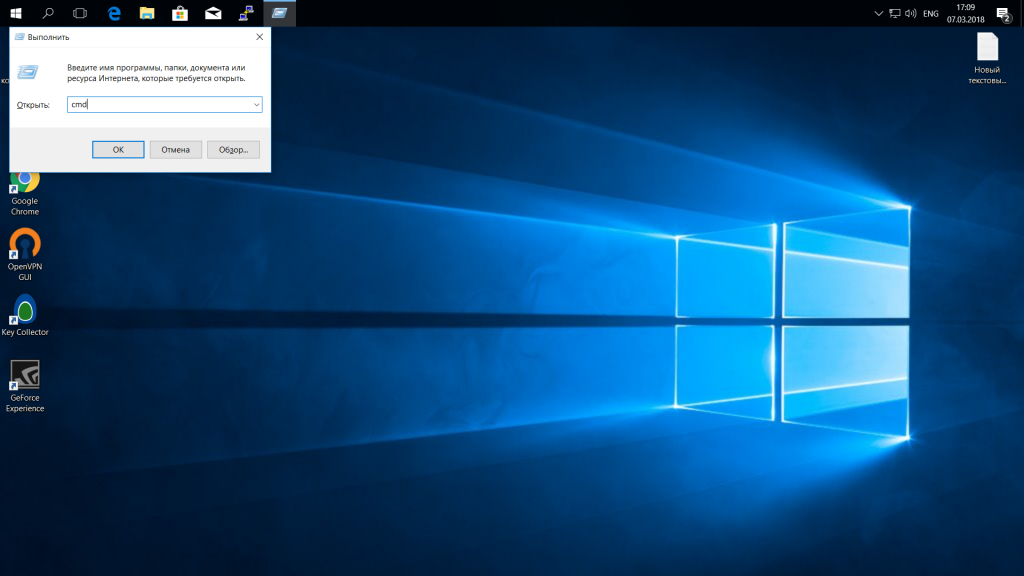Click the taskbar search magnifier icon
The image size is (1024, 576).
point(48,13)
